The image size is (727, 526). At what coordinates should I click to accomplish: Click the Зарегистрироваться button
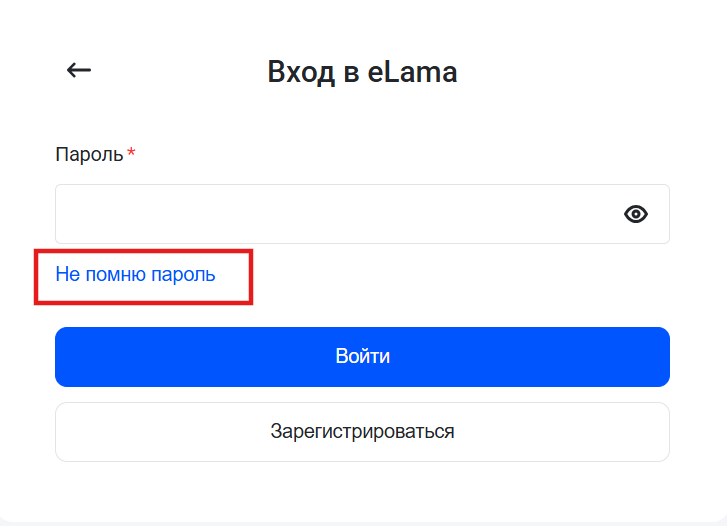tap(362, 432)
